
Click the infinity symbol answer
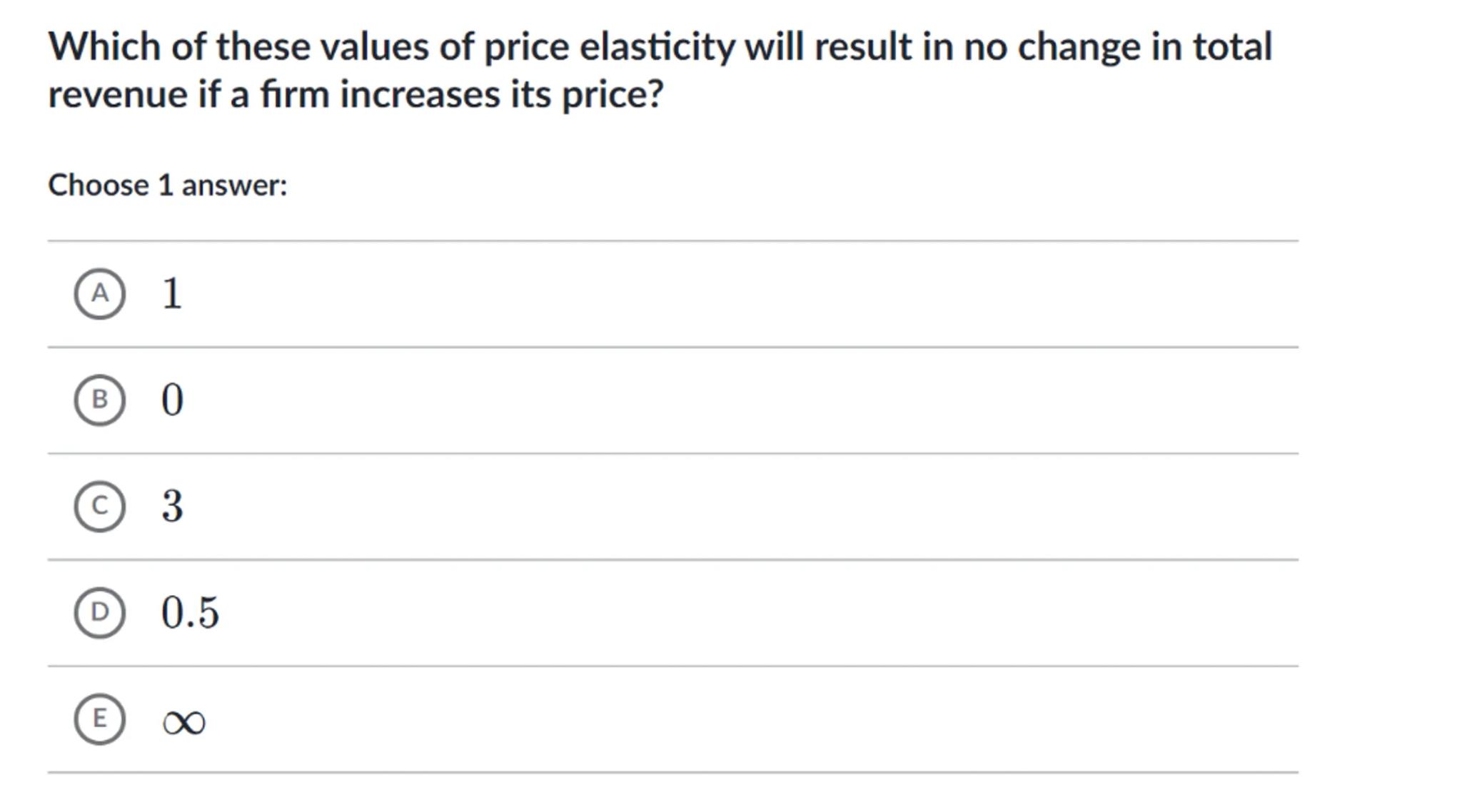click(183, 722)
